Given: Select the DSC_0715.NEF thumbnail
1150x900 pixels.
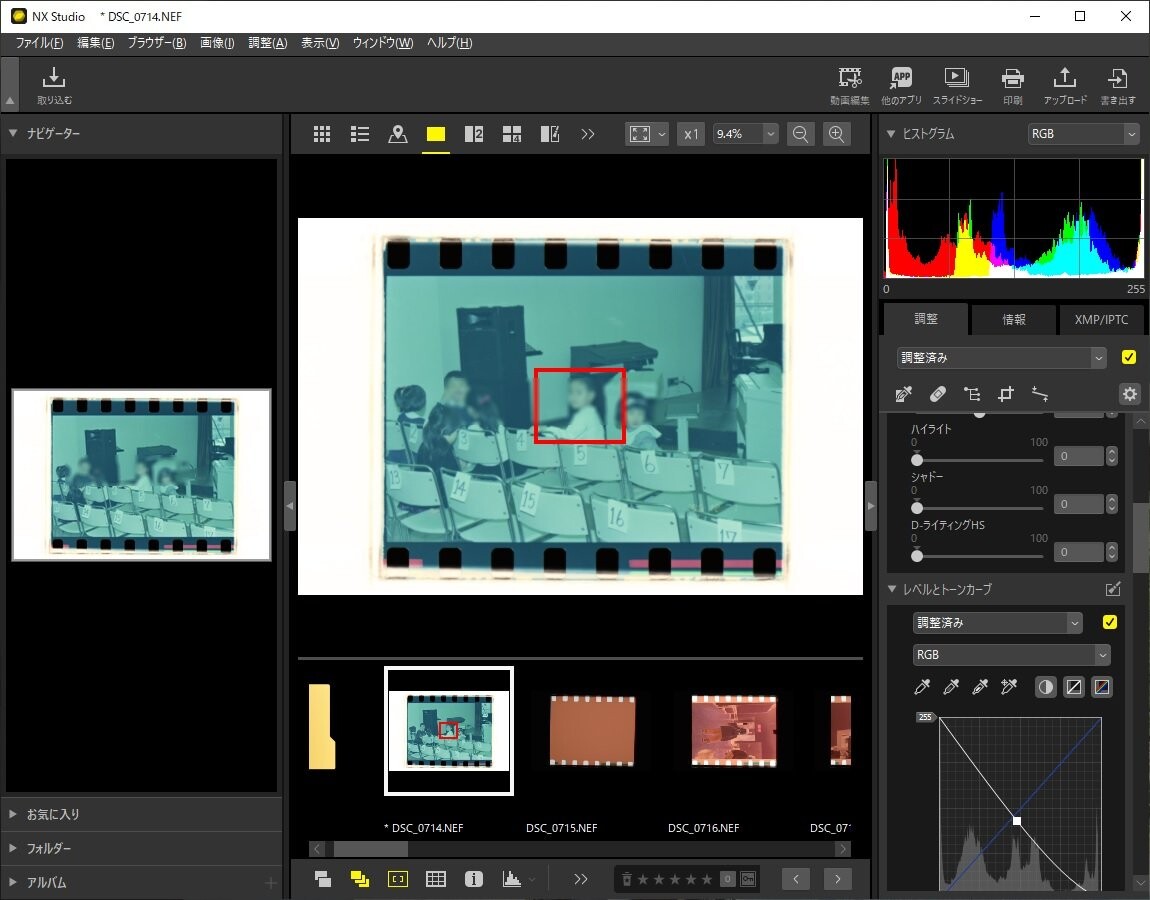Looking at the screenshot, I should pos(592,730).
